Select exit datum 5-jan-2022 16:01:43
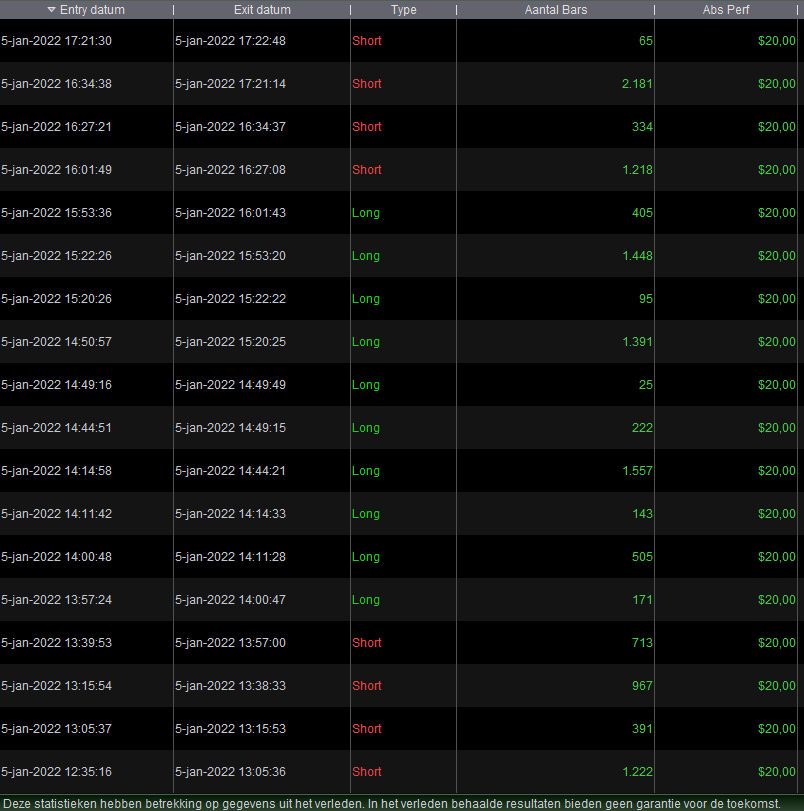 point(230,213)
